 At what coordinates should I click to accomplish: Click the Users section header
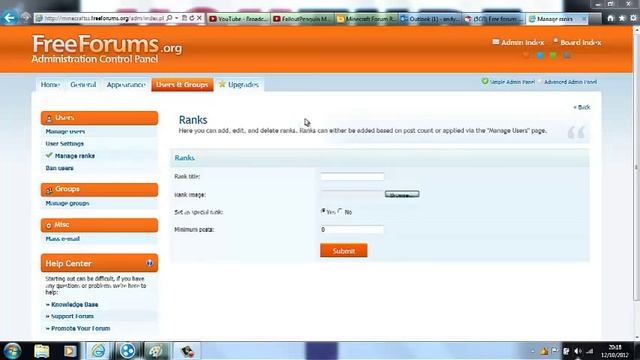click(99, 118)
